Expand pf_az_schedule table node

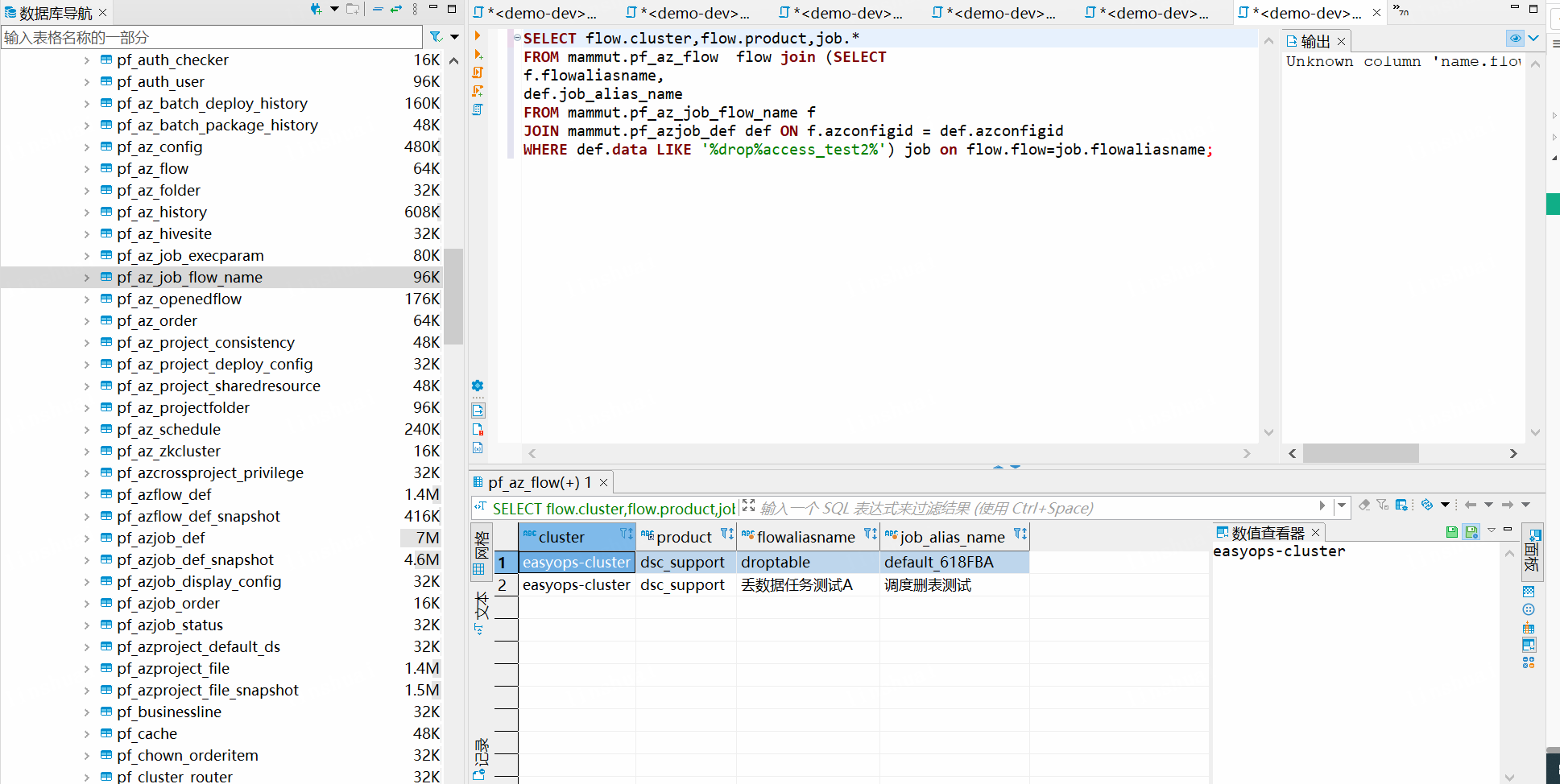coord(87,430)
